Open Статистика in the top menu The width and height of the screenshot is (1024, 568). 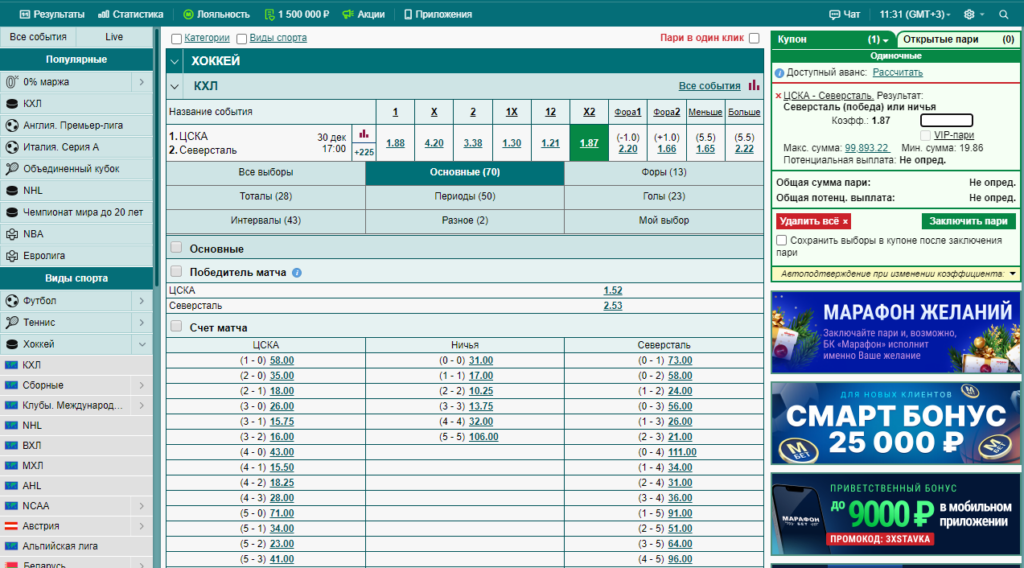[131, 14]
